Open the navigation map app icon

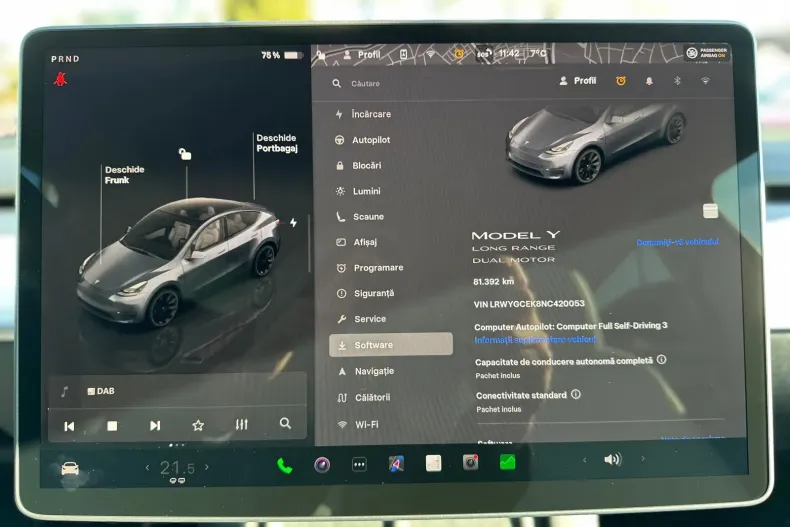click(x=397, y=464)
